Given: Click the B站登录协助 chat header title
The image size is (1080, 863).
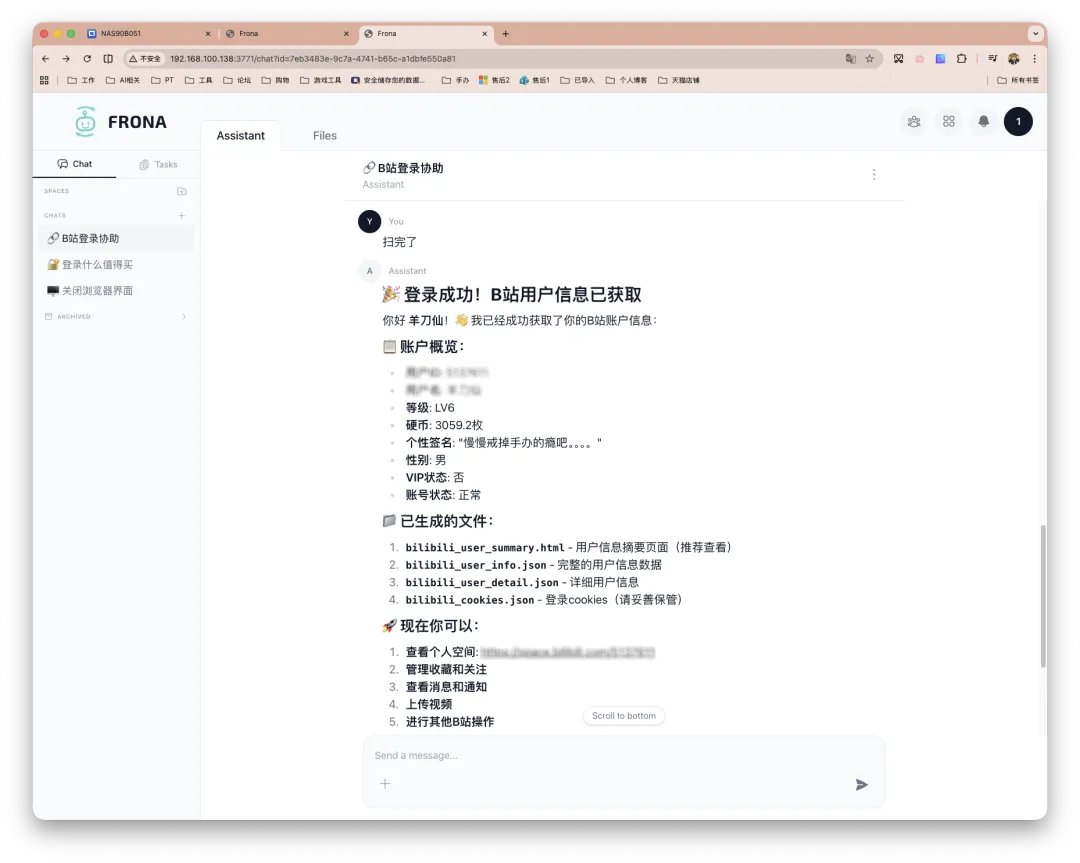Looking at the screenshot, I should click(x=403, y=168).
